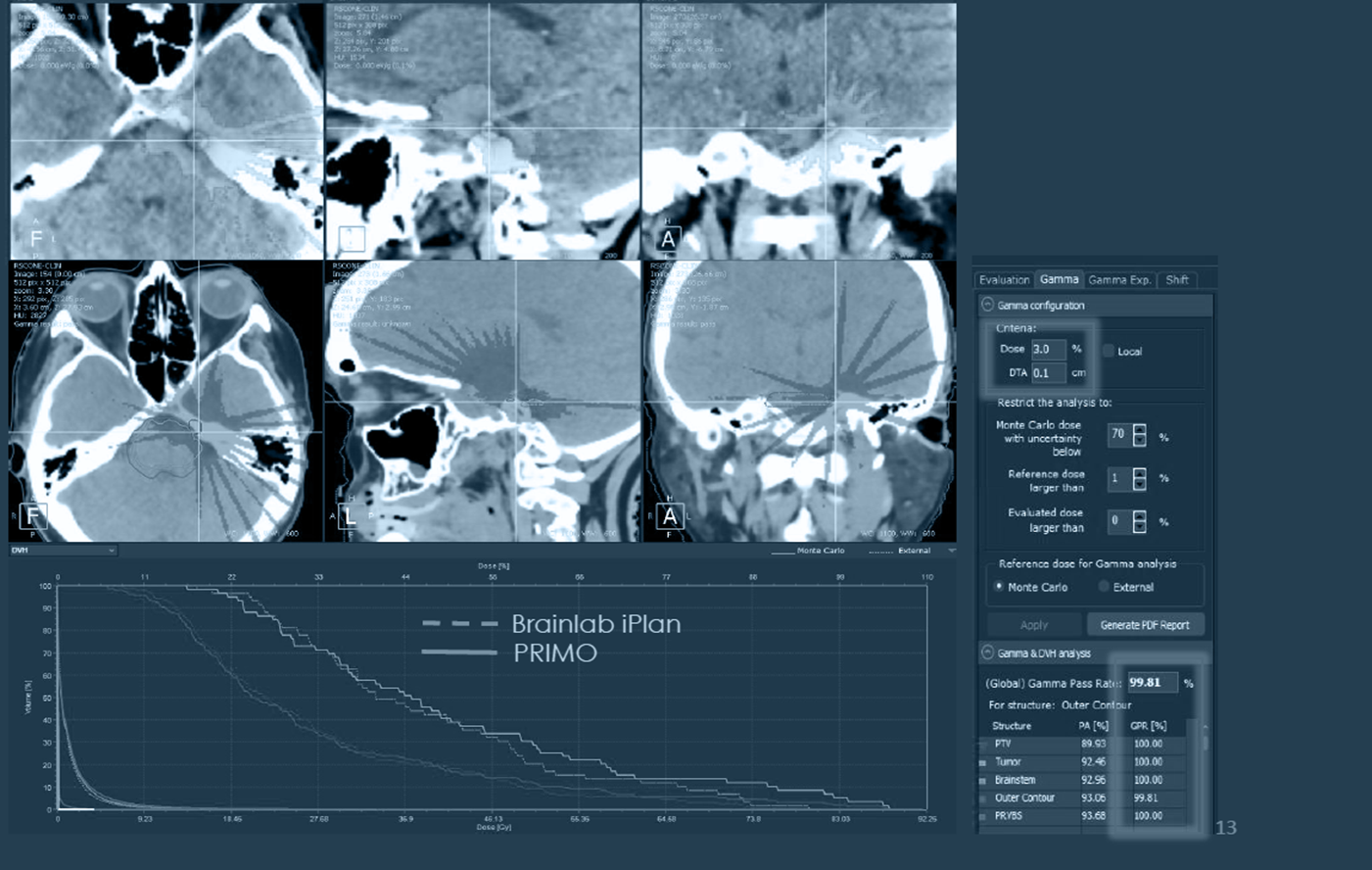
Task: Click the Tumor structure color marker
Action: 983,762
